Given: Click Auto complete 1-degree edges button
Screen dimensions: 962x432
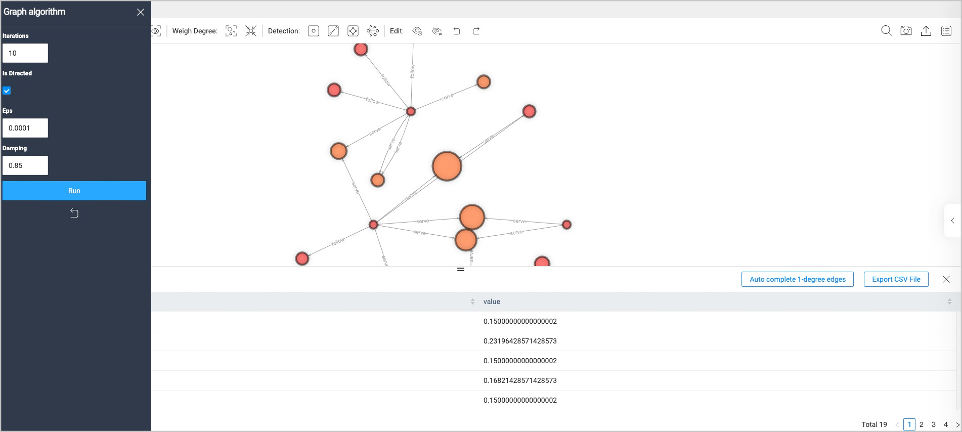Looking at the screenshot, I should tap(798, 279).
